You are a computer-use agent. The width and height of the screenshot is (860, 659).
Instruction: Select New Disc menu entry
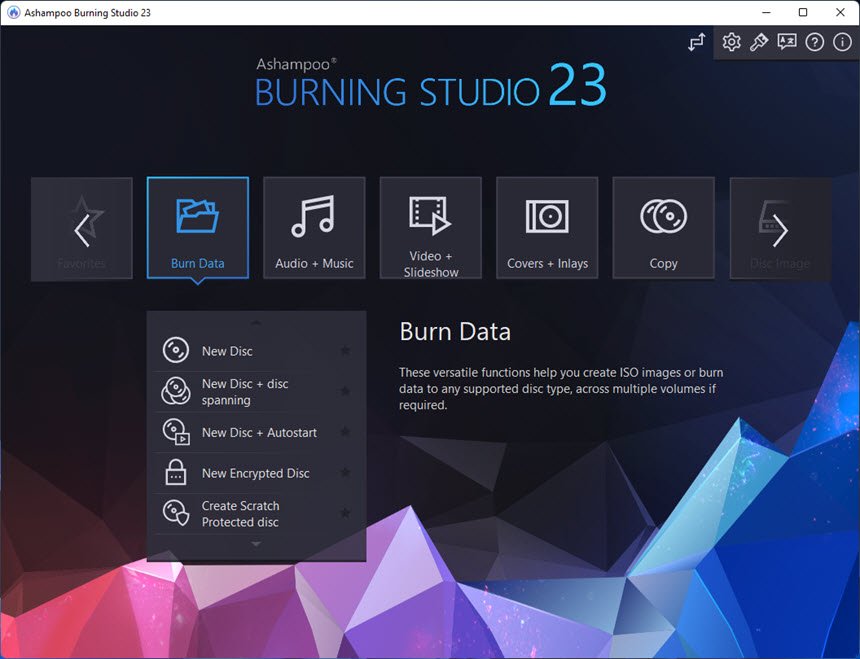(256, 351)
